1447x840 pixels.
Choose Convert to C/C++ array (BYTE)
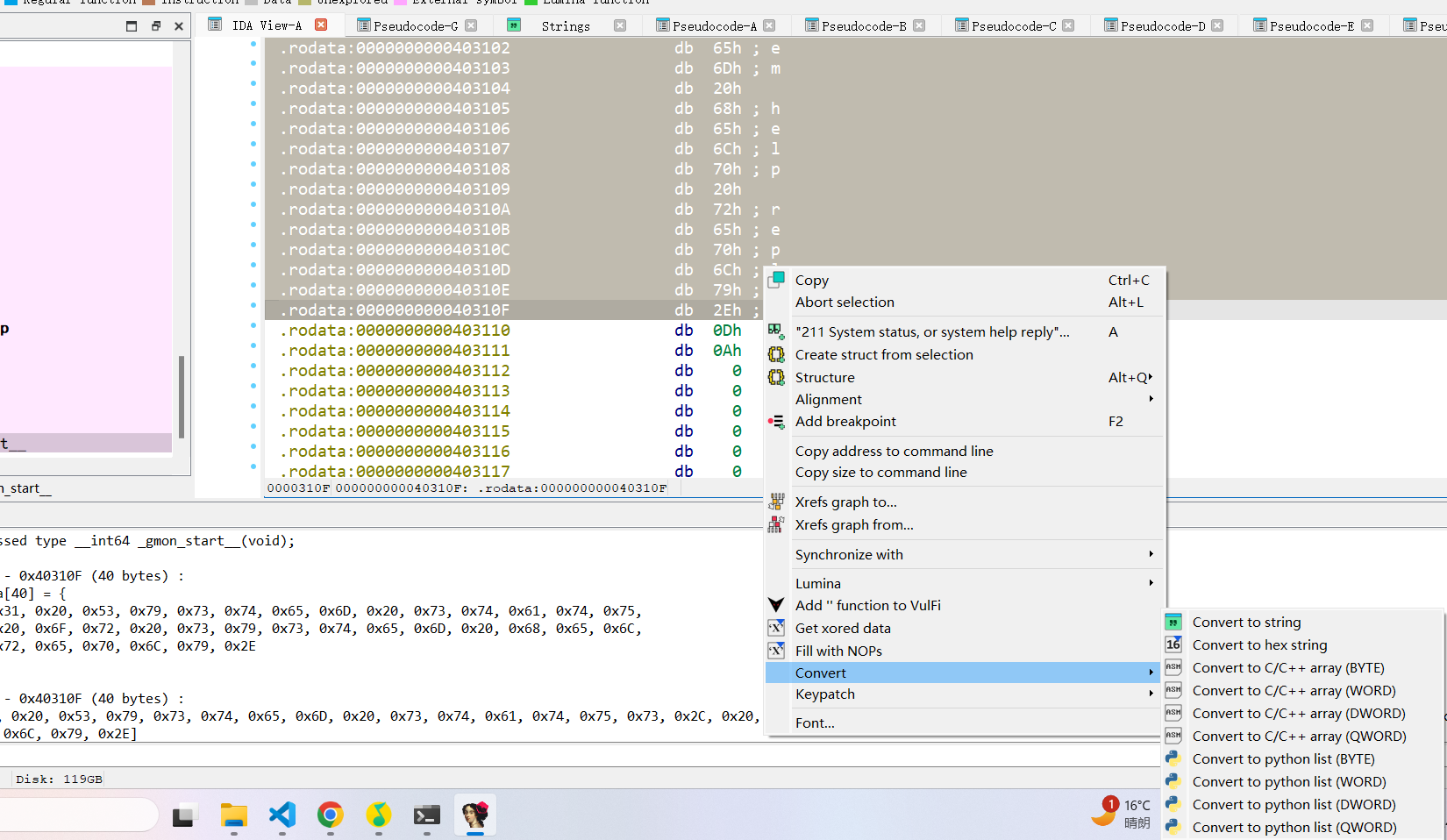click(1302, 667)
